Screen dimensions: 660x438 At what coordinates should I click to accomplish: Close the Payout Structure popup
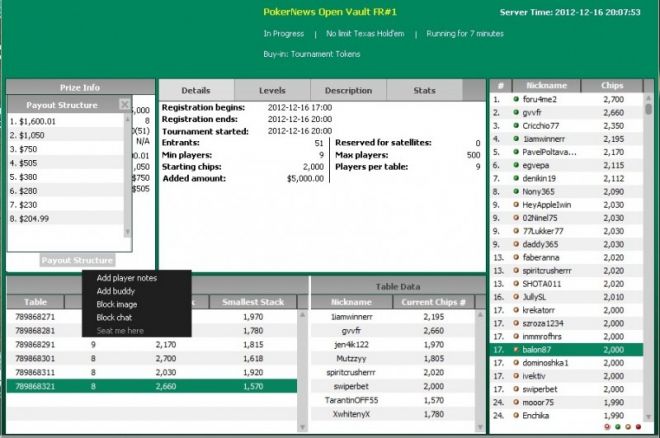(x=125, y=104)
